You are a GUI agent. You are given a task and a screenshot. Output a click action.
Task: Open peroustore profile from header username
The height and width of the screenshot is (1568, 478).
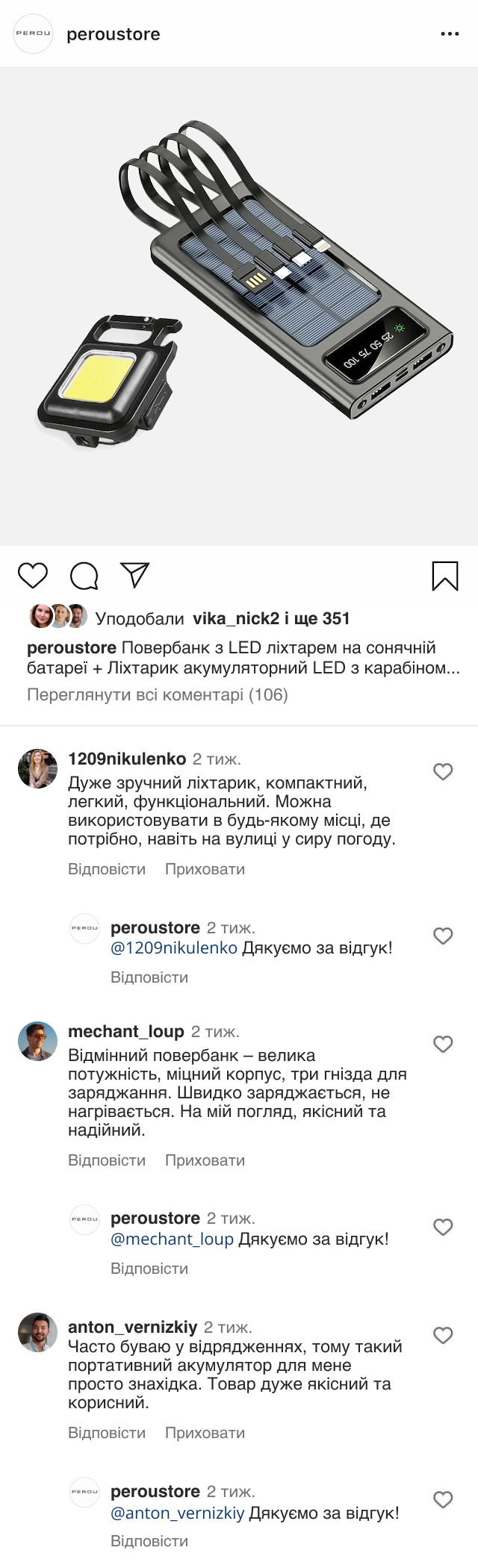tap(114, 34)
